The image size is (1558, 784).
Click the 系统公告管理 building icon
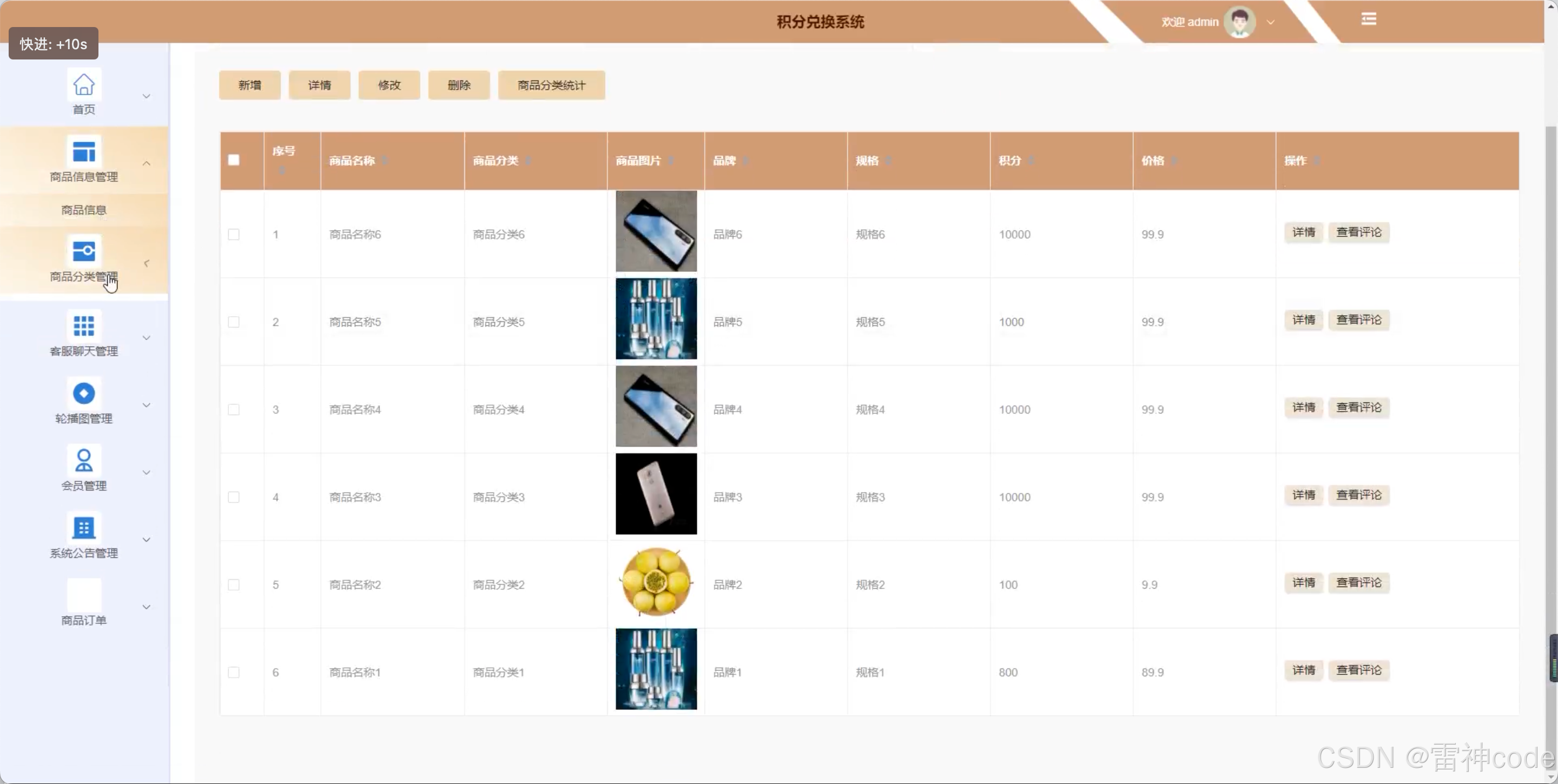point(83,528)
